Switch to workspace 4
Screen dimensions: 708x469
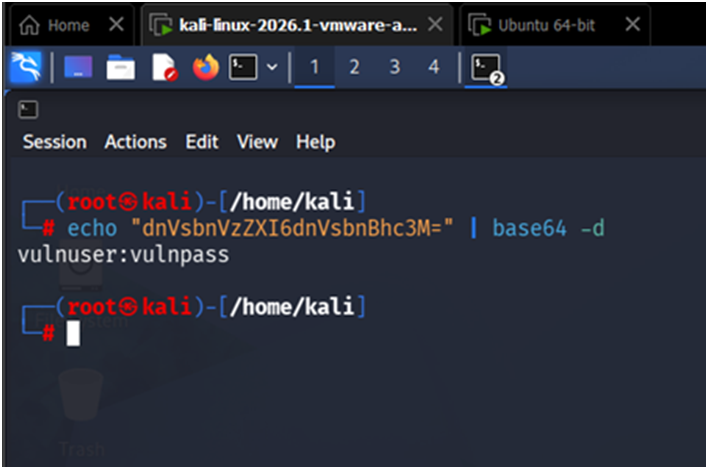point(433,67)
